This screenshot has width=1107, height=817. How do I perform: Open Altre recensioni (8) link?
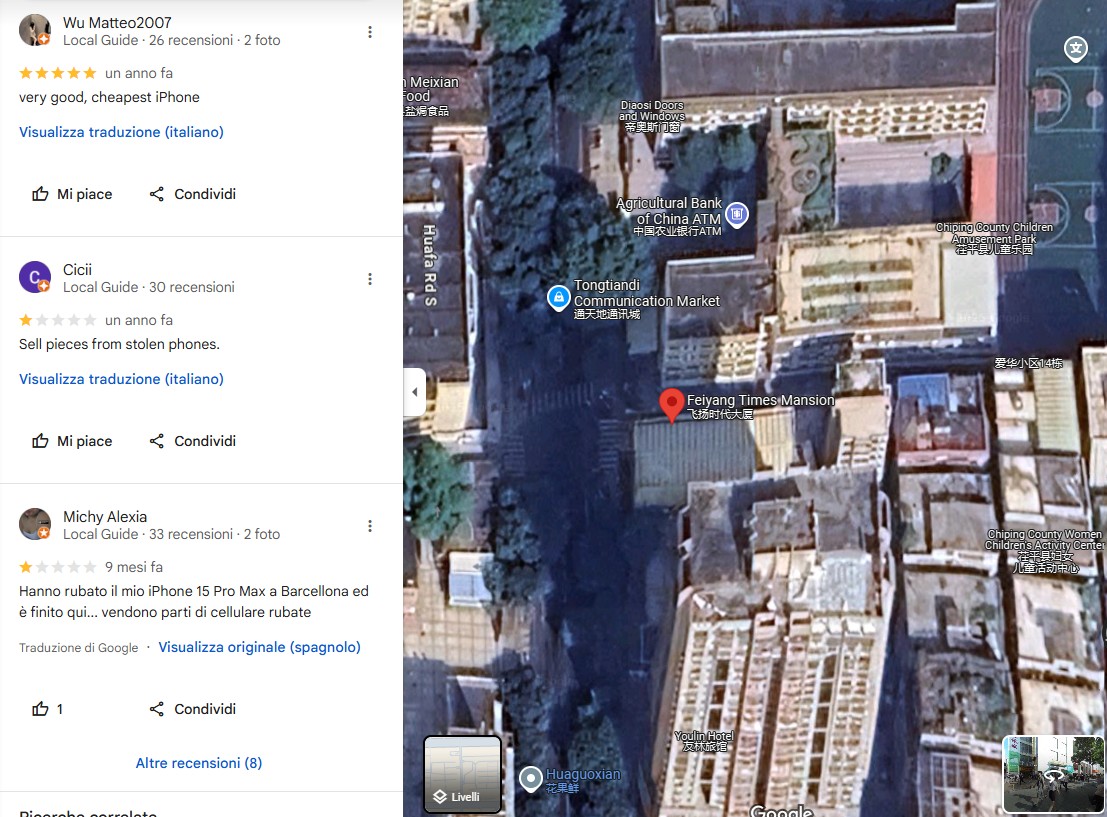tap(199, 763)
